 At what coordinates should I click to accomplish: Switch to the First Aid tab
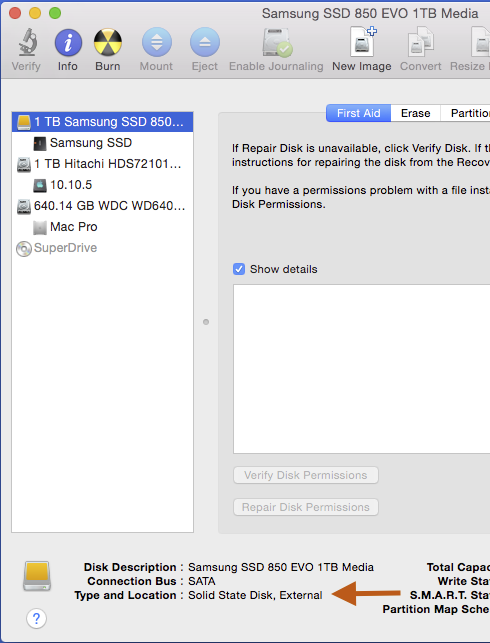tap(358, 113)
